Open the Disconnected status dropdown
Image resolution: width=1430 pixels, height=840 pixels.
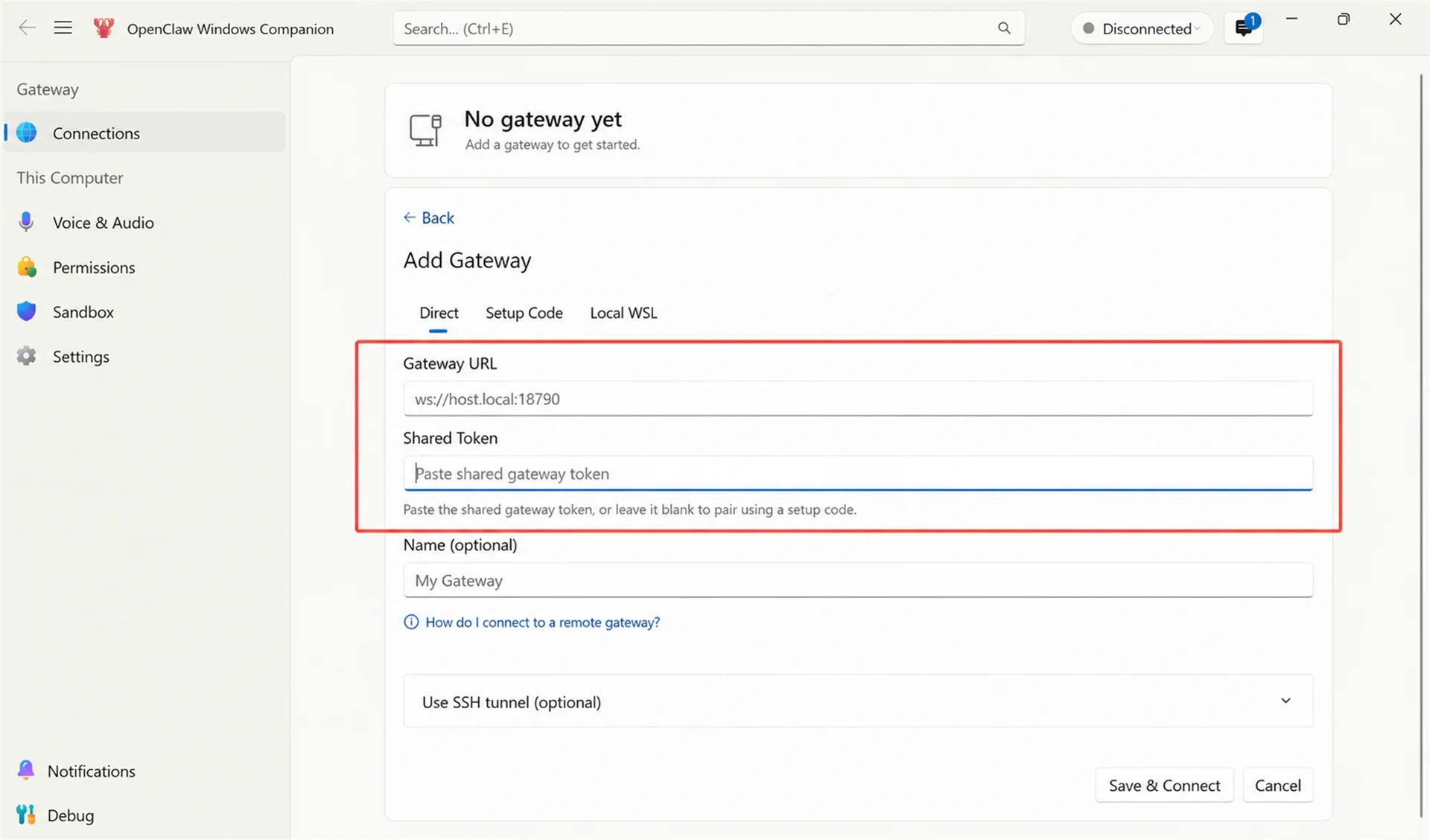(1142, 28)
